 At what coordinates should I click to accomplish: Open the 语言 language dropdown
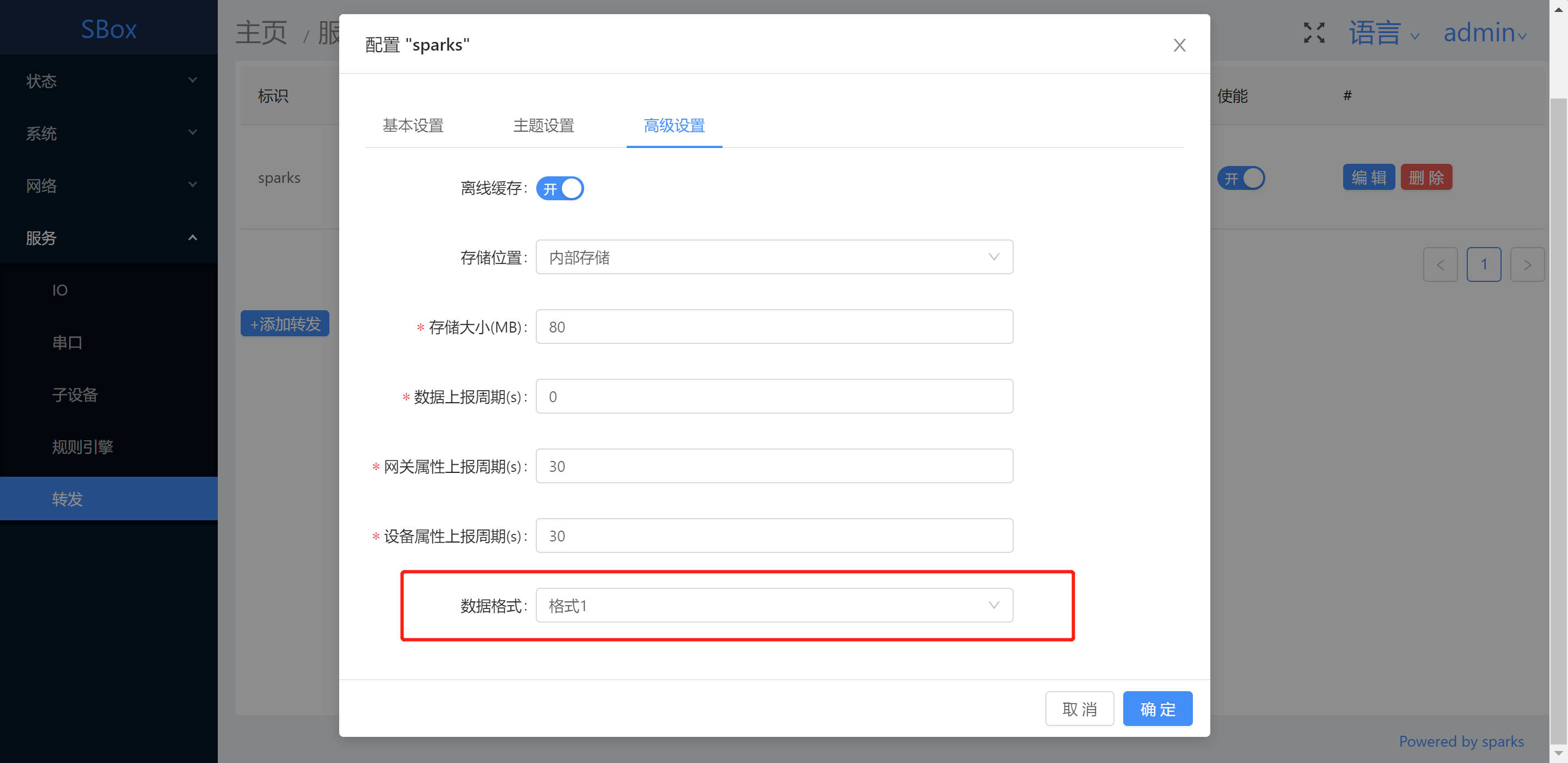pyautogui.click(x=1383, y=33)
